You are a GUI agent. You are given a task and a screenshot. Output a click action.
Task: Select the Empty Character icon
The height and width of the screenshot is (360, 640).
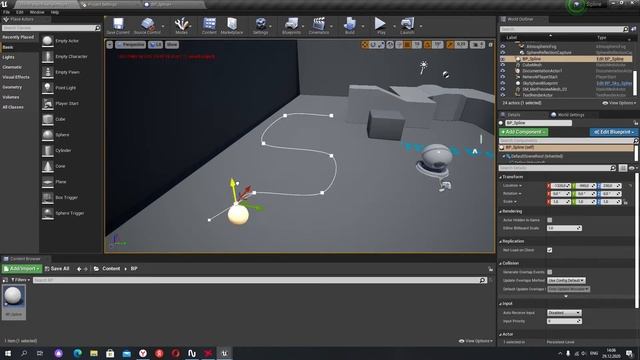click(x=48, y=56)
